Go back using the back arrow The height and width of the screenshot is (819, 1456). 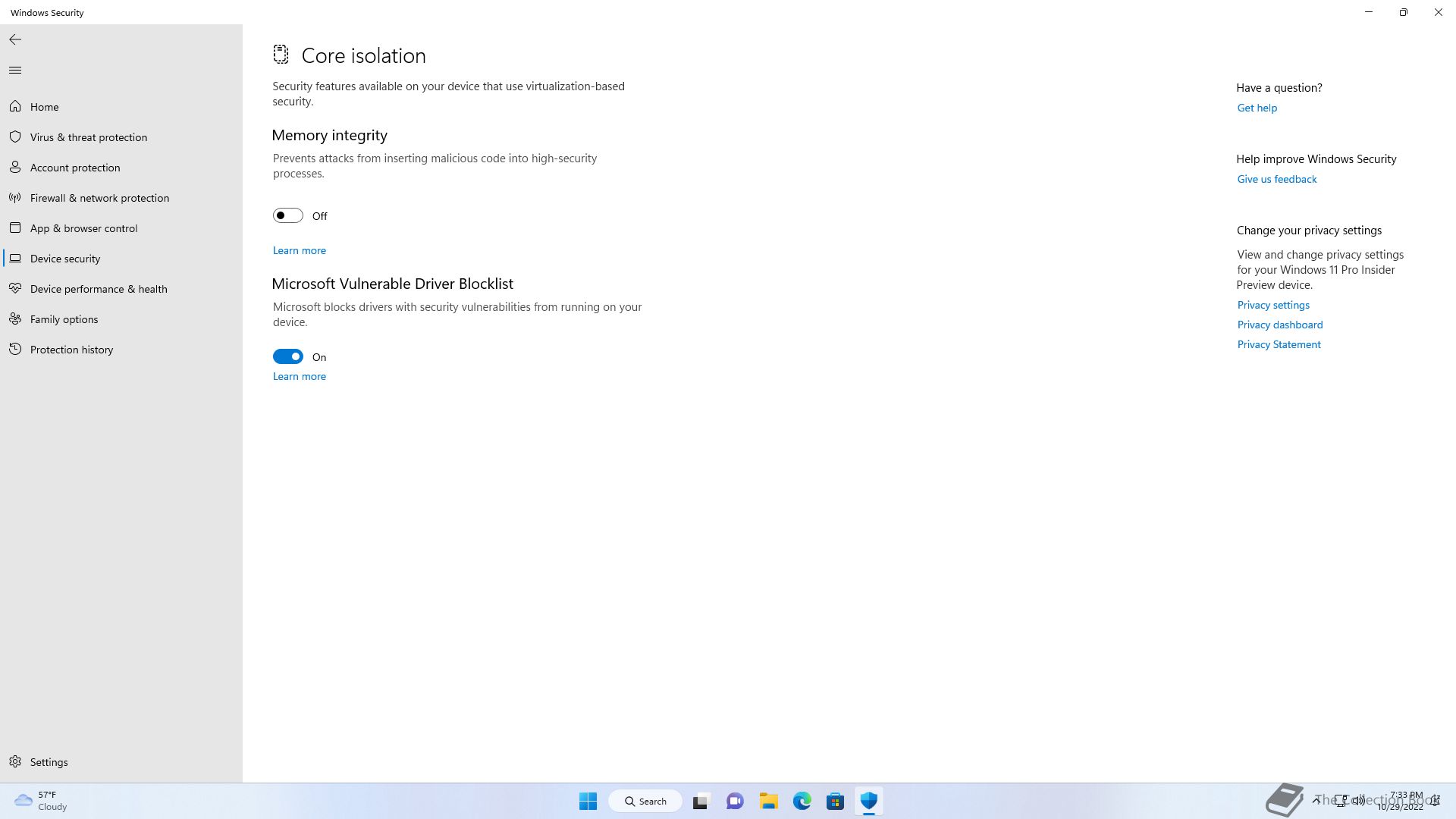click(15, 39)
